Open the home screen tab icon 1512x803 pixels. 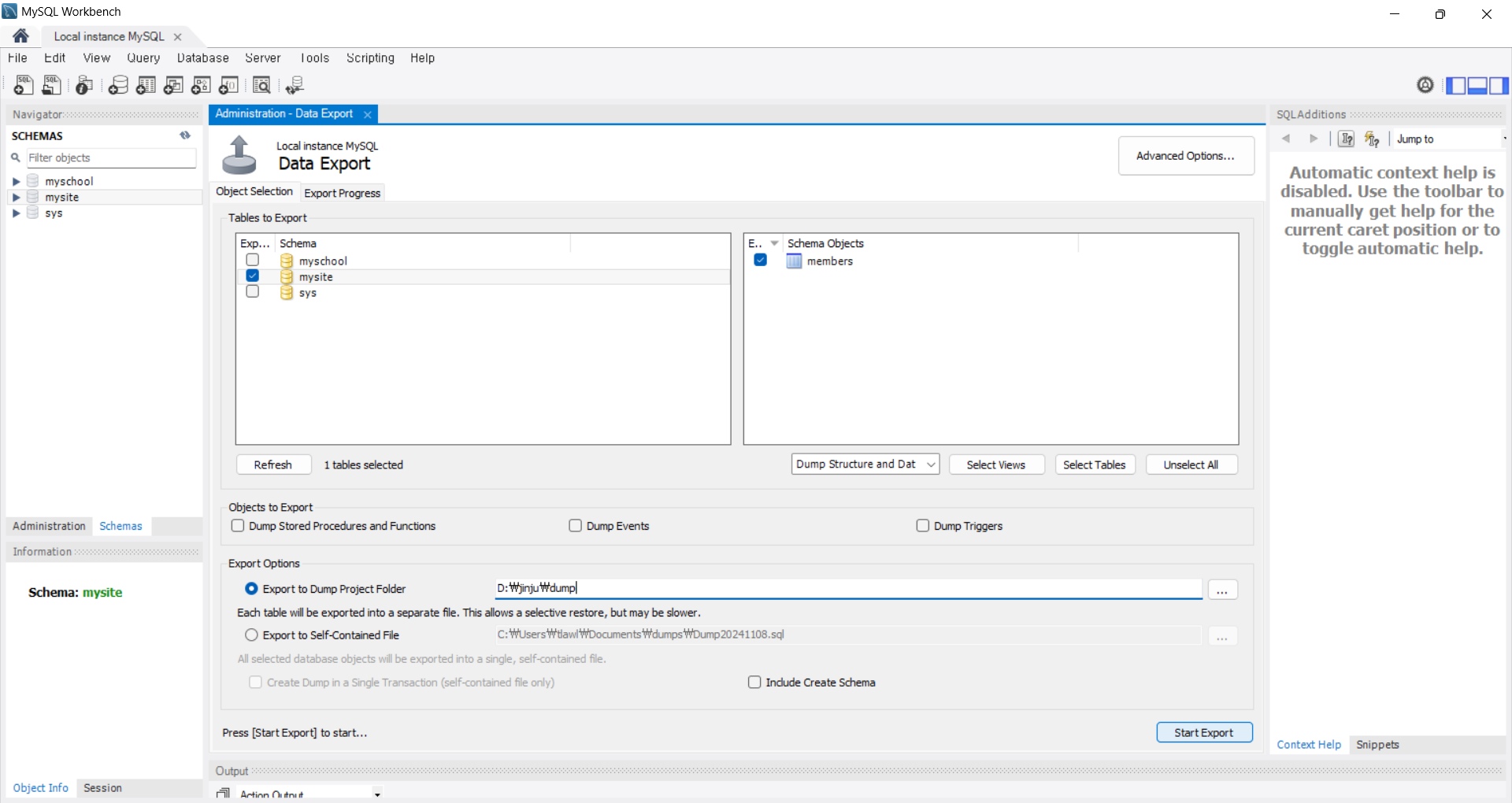(21, 36)
